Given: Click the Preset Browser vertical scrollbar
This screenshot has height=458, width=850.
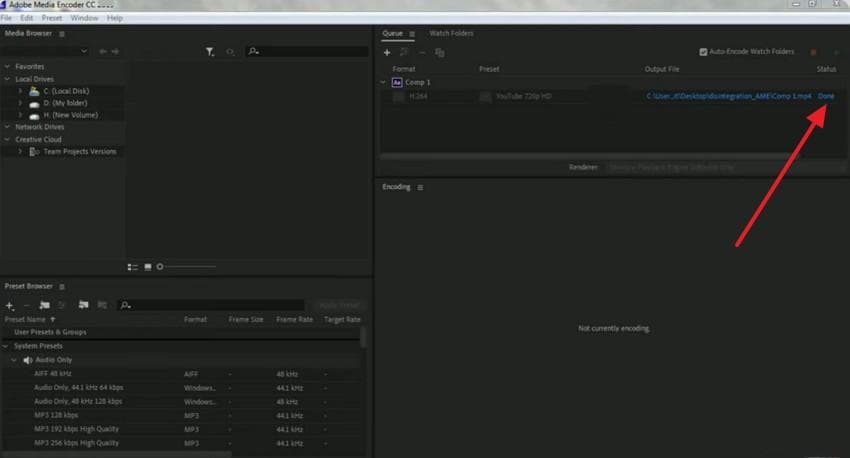Looking at the screenshot, I should pyautogui.click(x=363, y=337).
